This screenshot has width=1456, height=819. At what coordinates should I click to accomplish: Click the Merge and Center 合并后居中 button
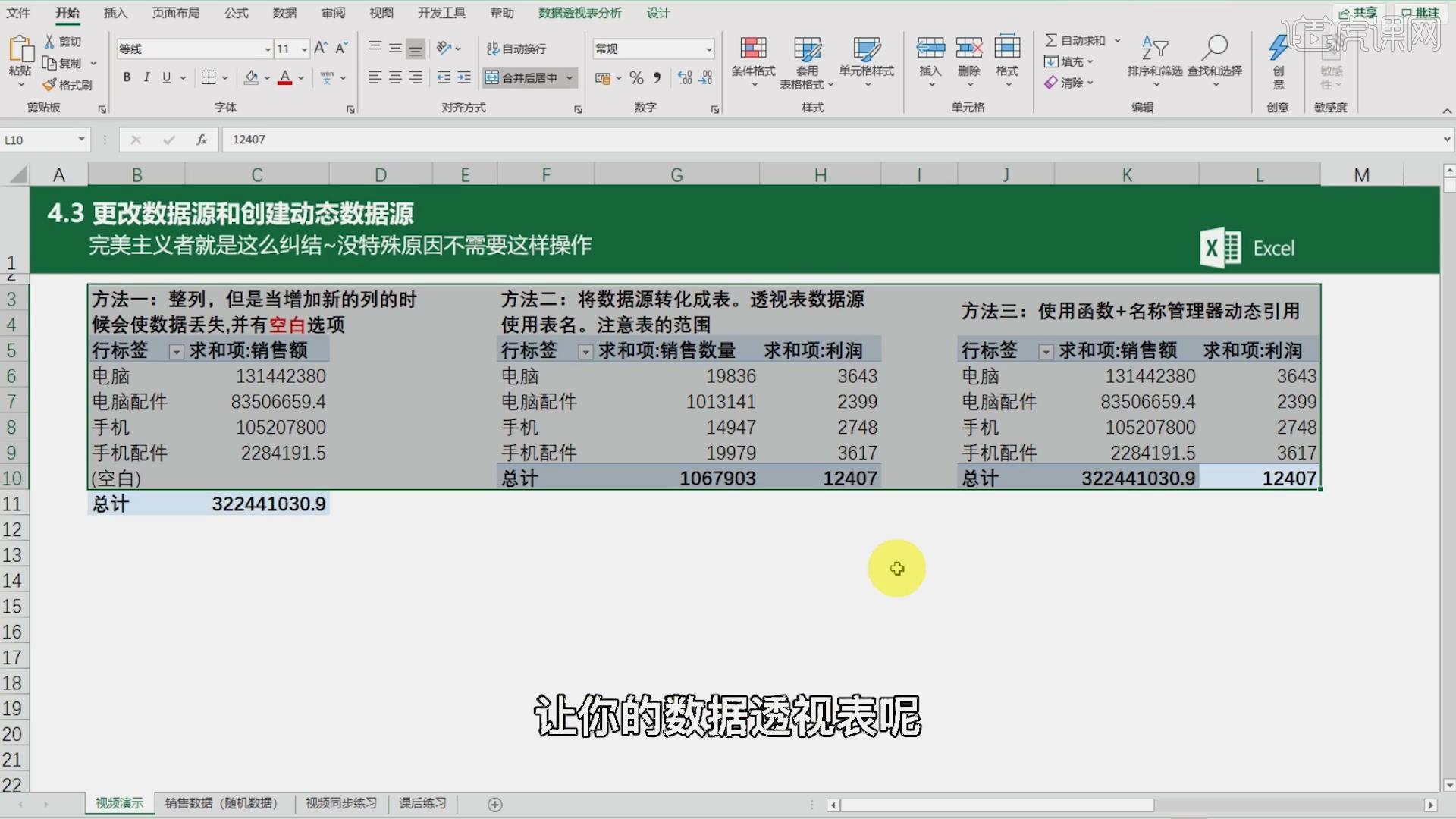click(523, 77)
